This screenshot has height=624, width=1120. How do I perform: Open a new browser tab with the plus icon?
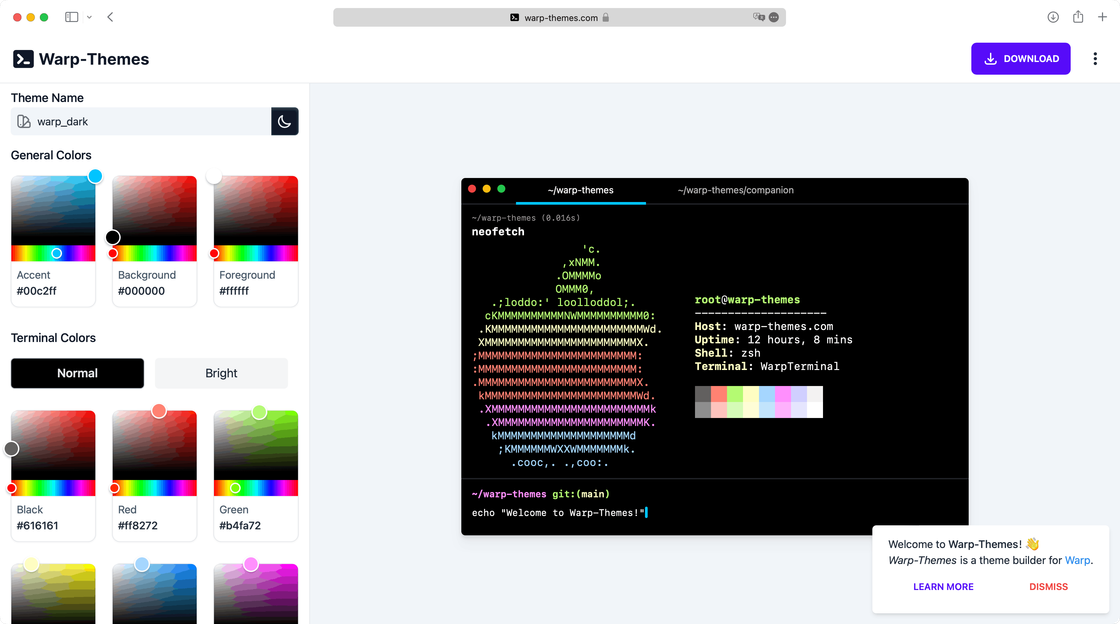click(x=1104, y=16)
